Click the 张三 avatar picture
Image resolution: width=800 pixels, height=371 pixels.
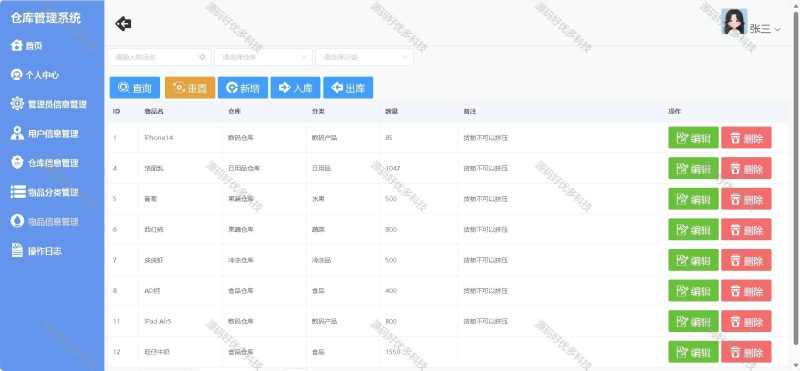(734, 21)
